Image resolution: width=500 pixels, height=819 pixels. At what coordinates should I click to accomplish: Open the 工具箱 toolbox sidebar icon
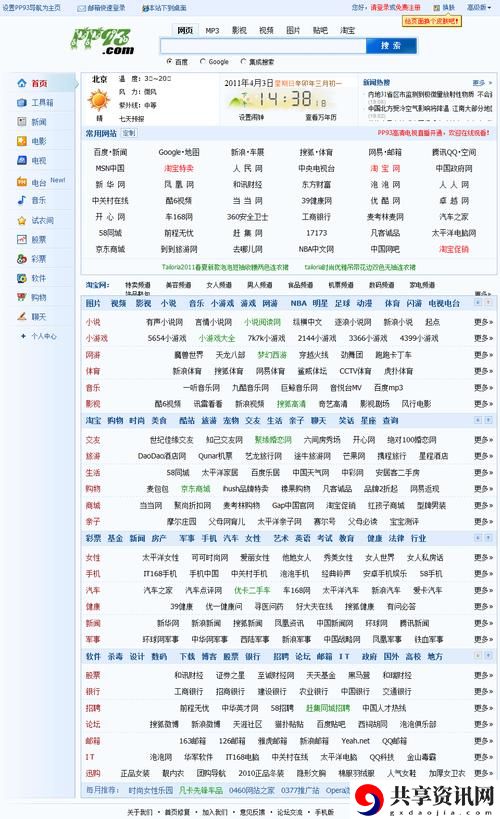22,102
